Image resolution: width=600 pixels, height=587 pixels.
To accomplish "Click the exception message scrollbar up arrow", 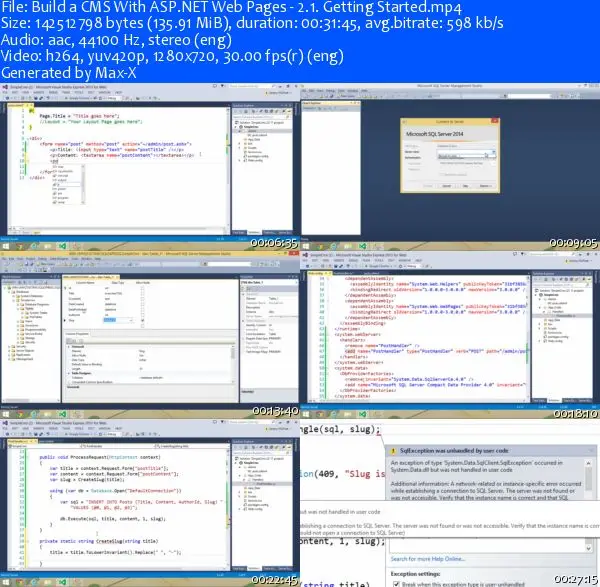I will 589,463.
